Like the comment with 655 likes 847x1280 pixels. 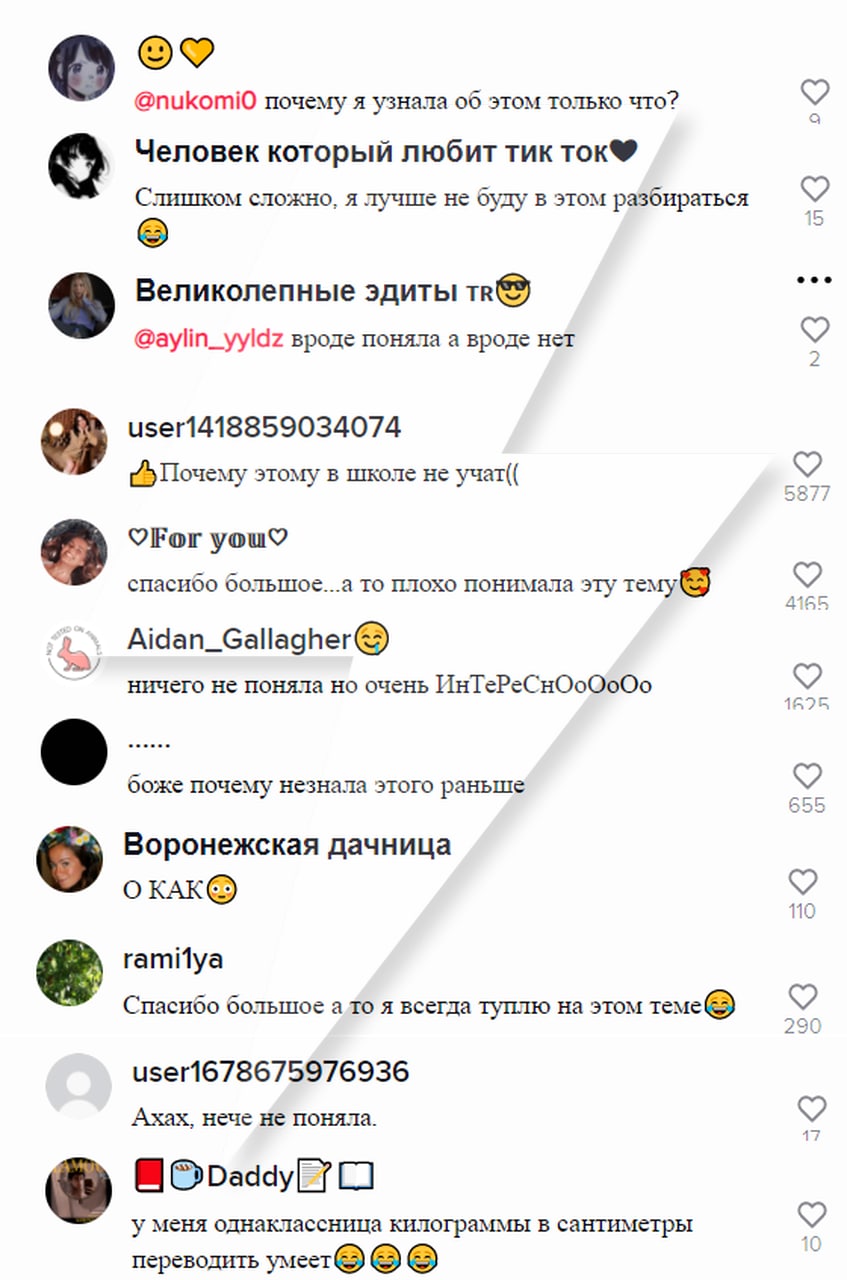807,776
